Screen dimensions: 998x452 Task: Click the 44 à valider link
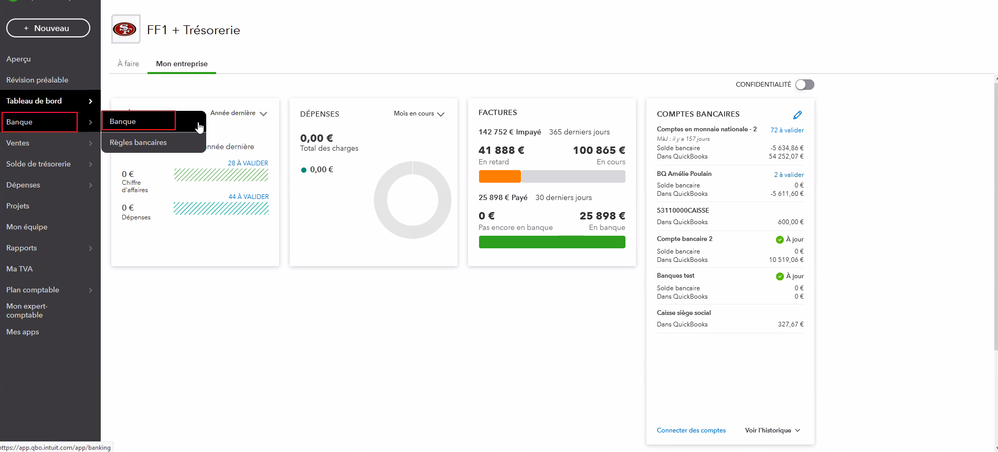[x=248, y=197]
